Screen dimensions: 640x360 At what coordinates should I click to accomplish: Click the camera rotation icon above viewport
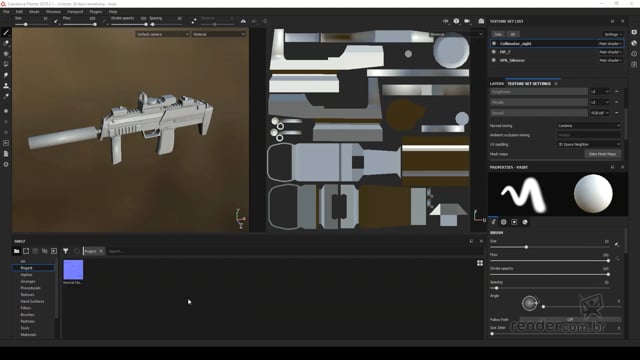445,21
